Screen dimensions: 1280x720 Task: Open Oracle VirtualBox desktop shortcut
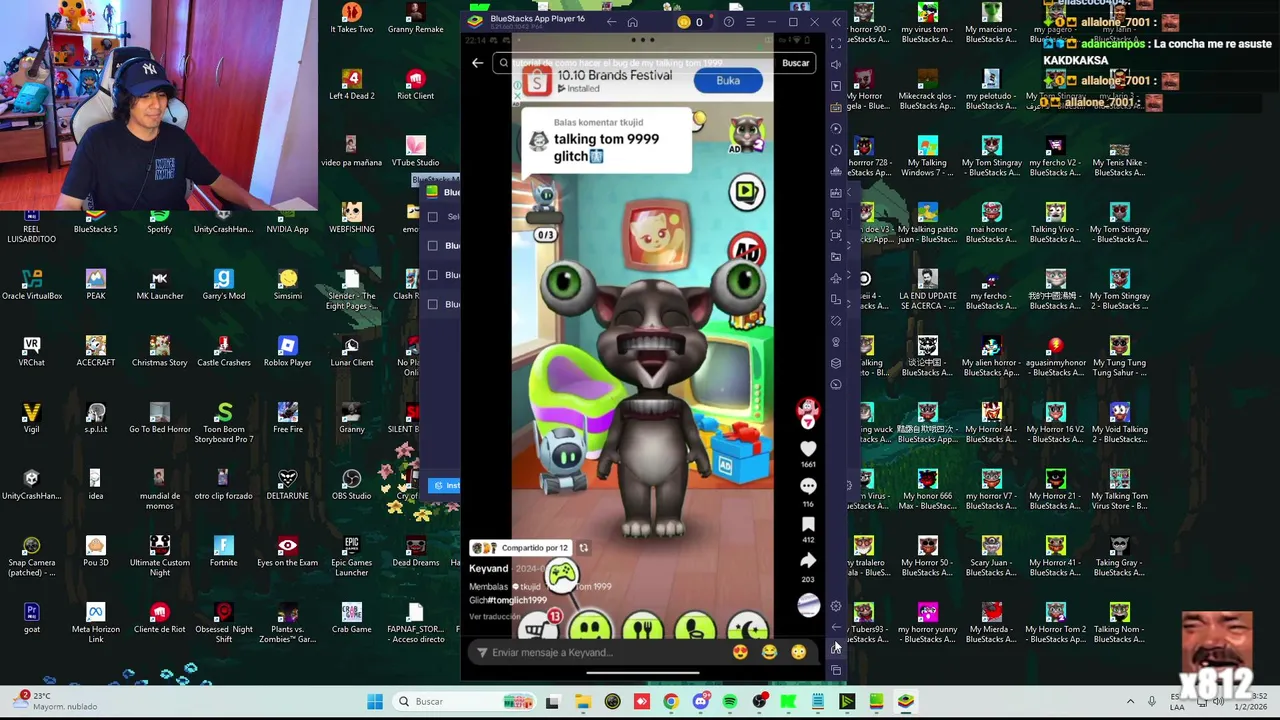[32, 286]
